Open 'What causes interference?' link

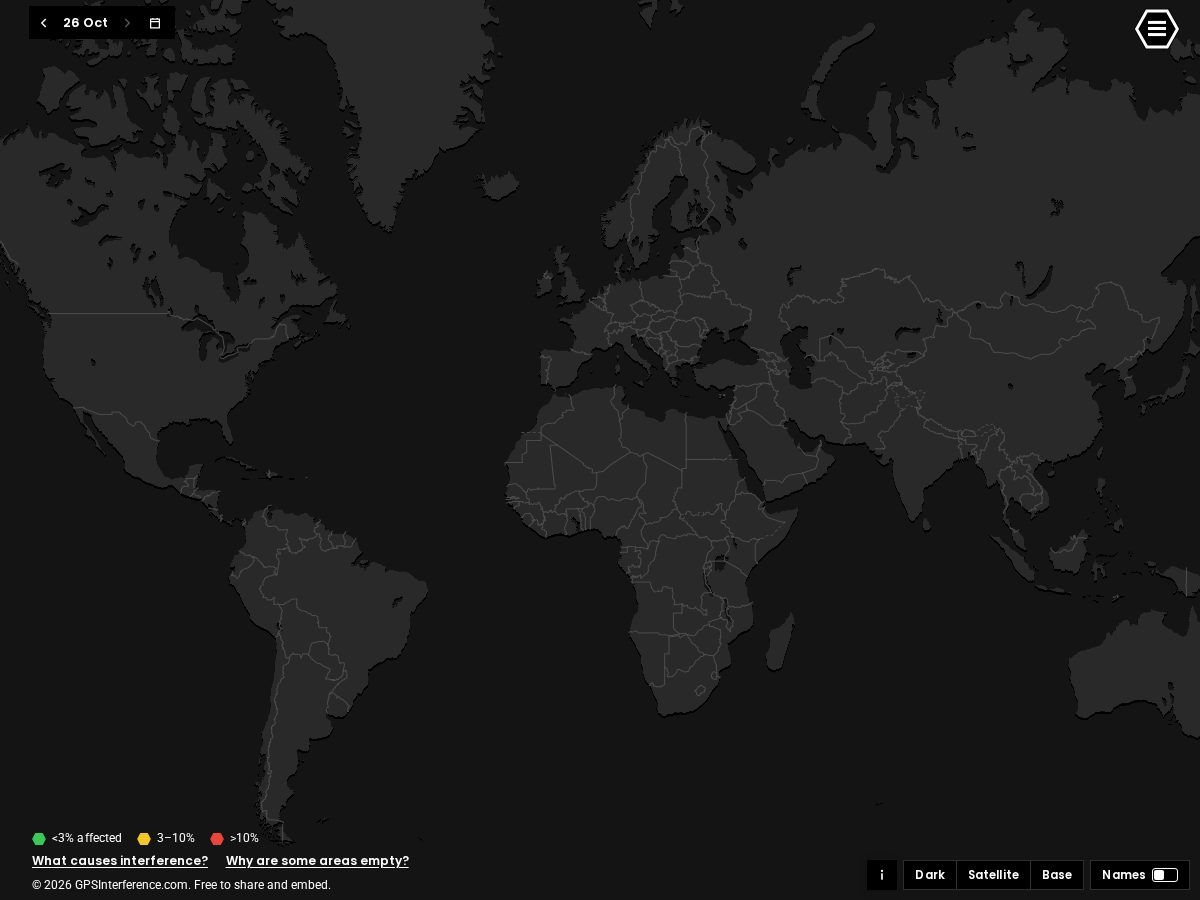[x=120, y=861]
